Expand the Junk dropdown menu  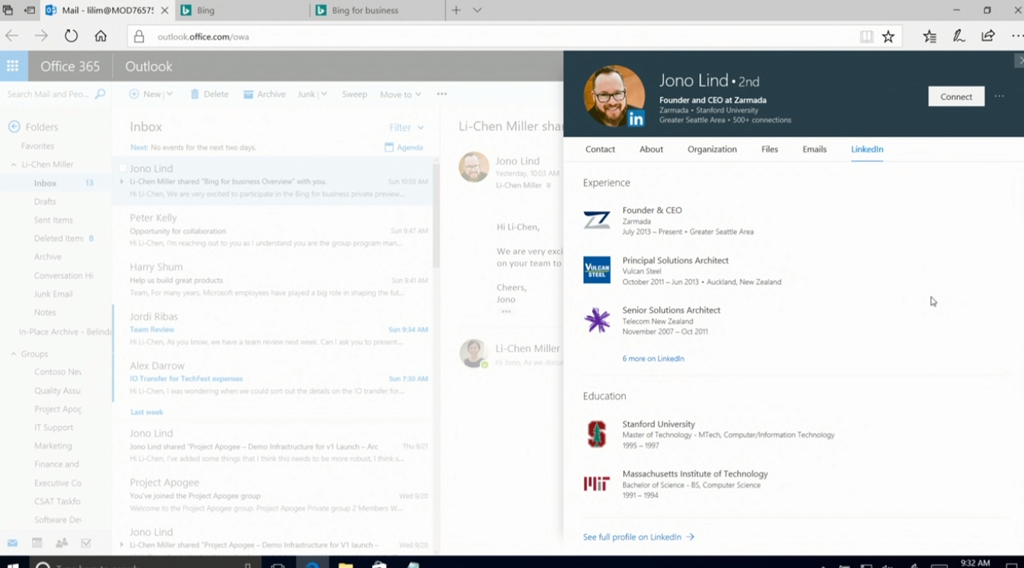click(x=323, y=94)
